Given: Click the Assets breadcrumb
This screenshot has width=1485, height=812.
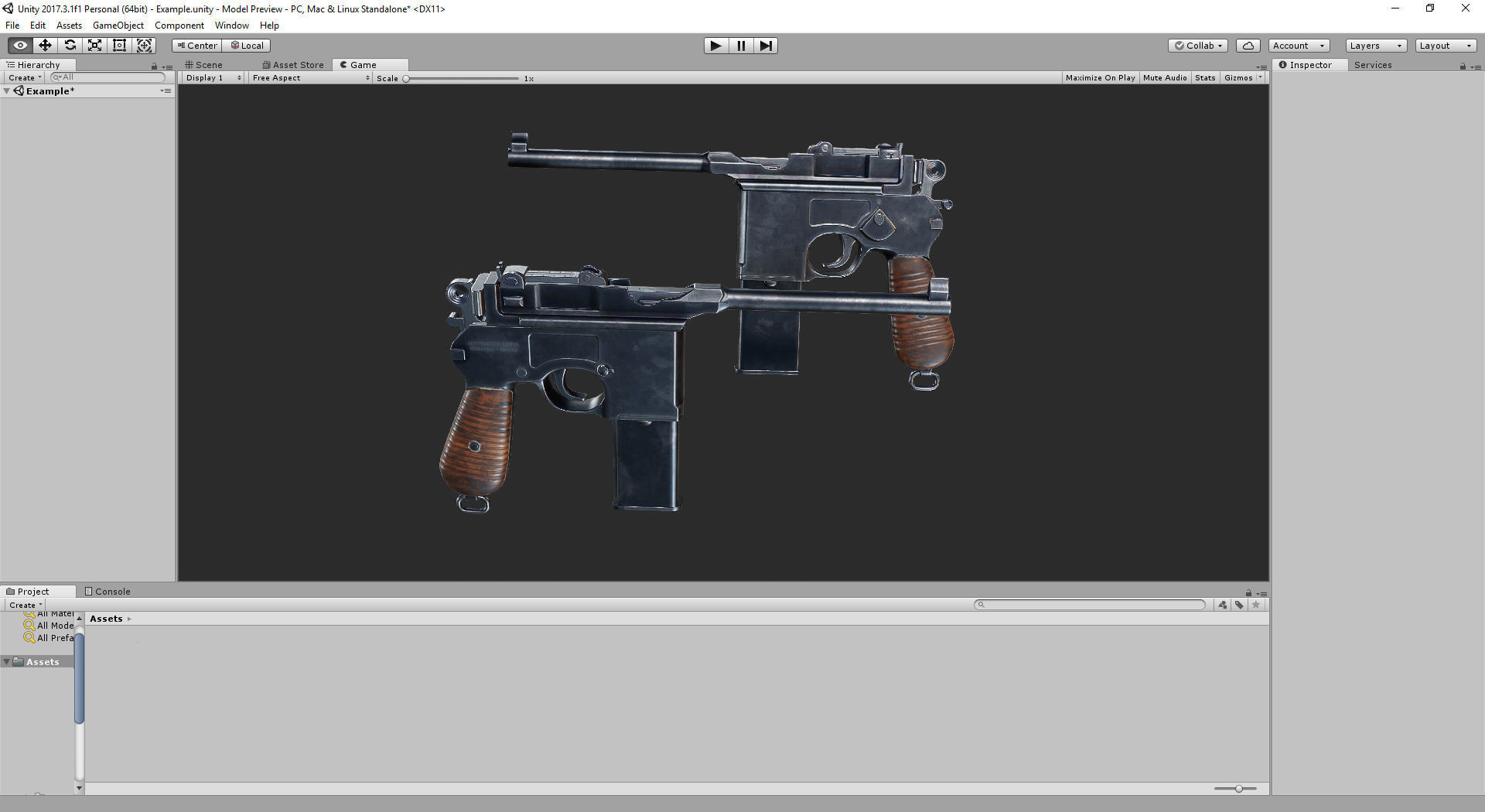Looking at the screenshot, I should point(106,619).
